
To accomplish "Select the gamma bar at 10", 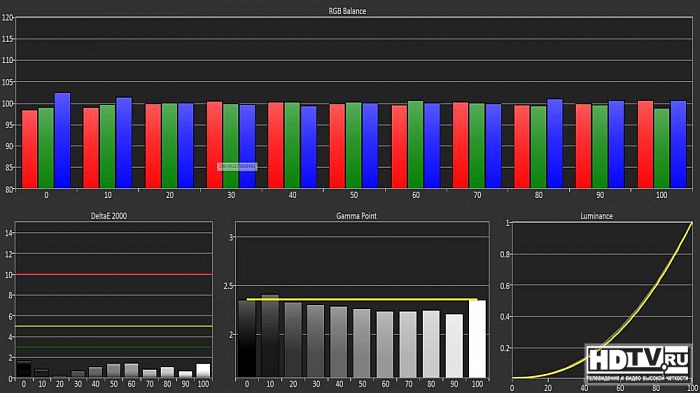I will point(270,336).
